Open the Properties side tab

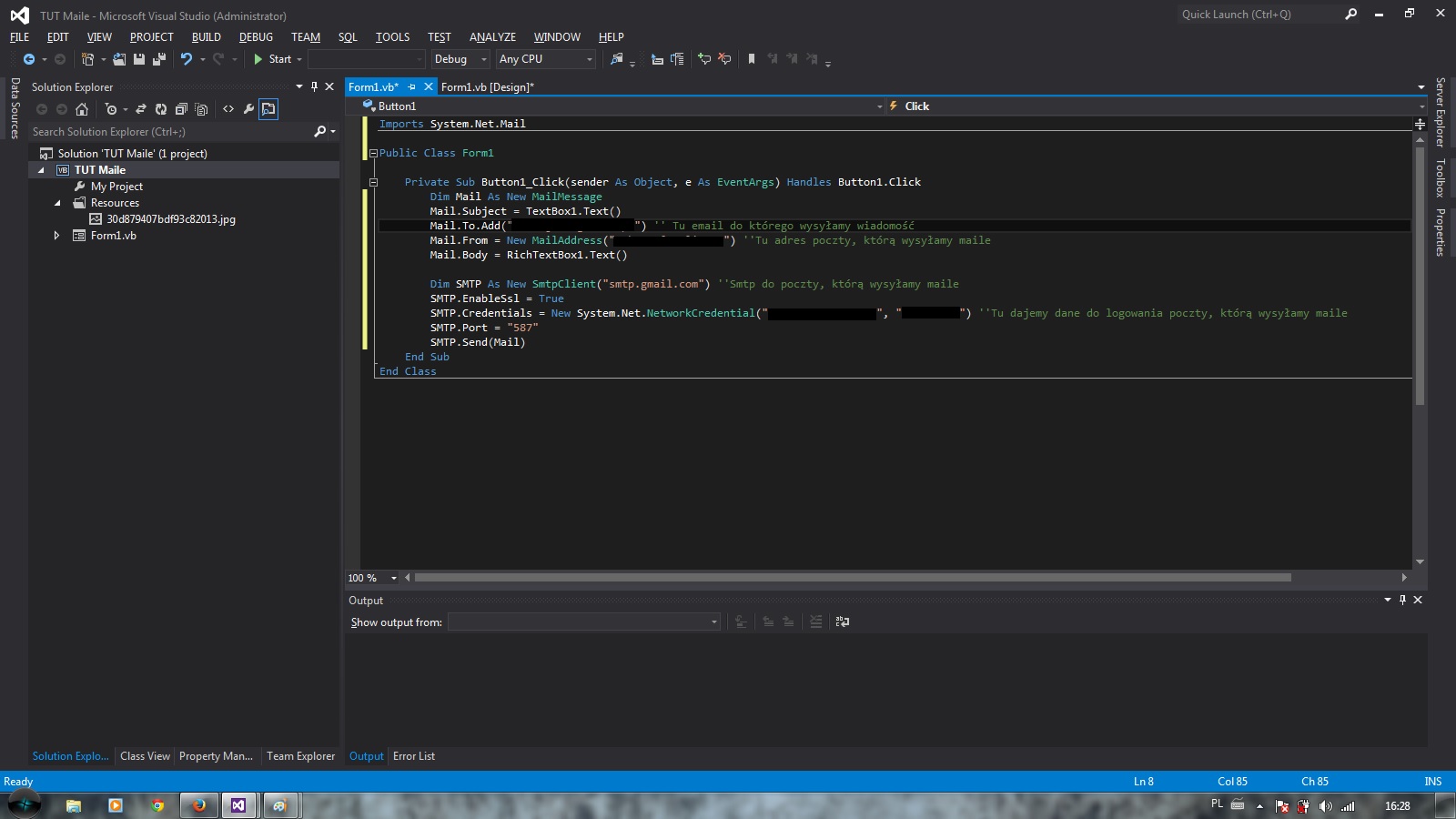[x=1441, y=233]
